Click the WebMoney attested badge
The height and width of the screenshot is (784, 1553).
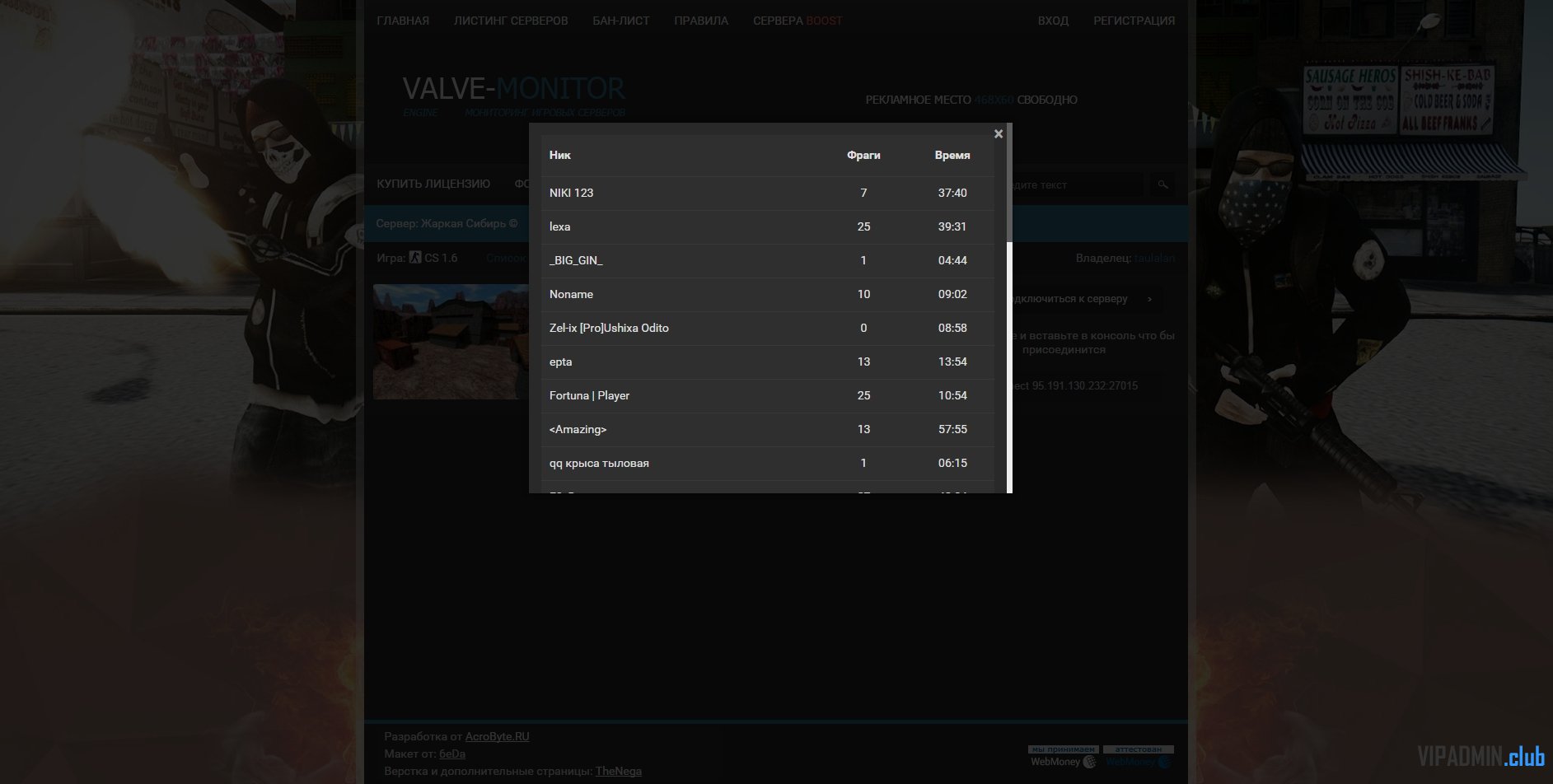point(1139,757)
